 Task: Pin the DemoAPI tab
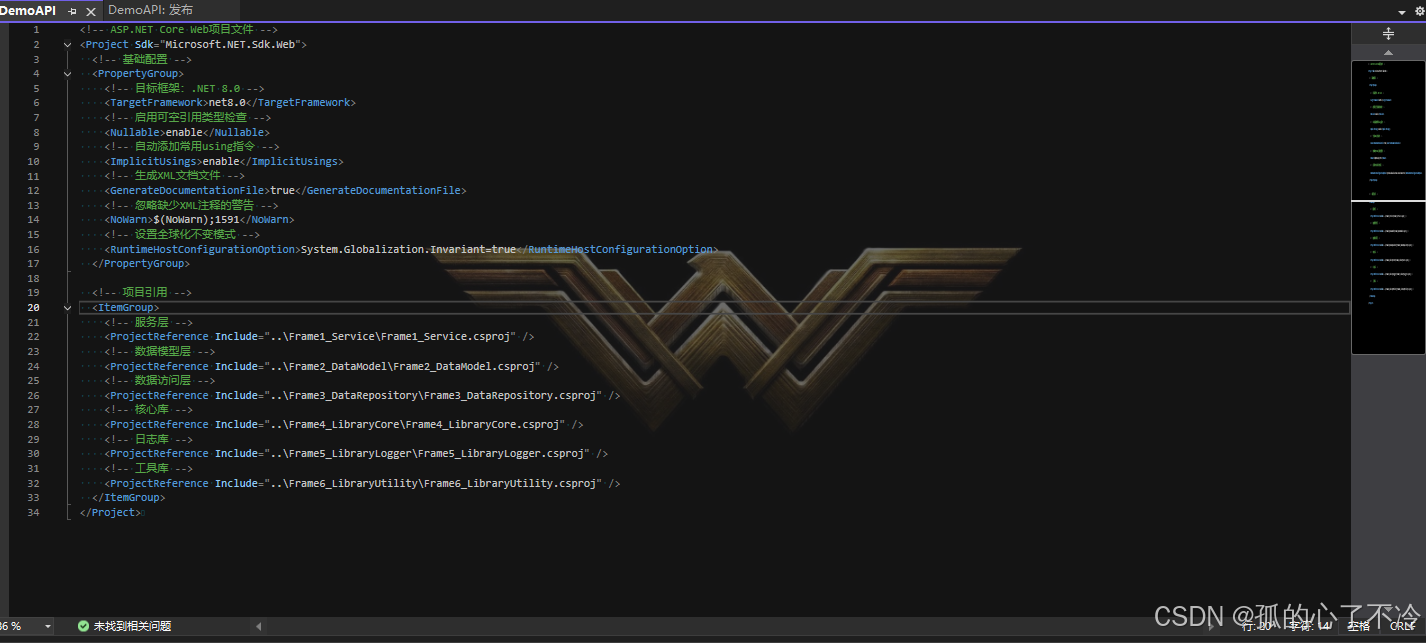tap(73, 11)
